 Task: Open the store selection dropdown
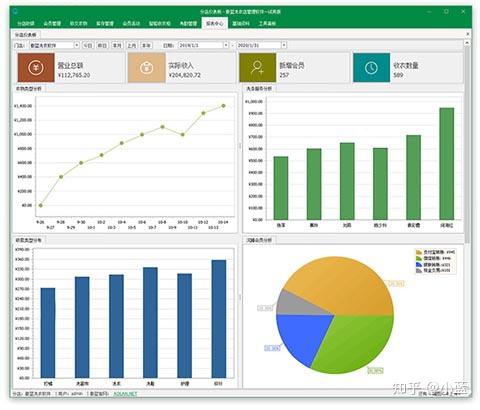click(77, 45)
